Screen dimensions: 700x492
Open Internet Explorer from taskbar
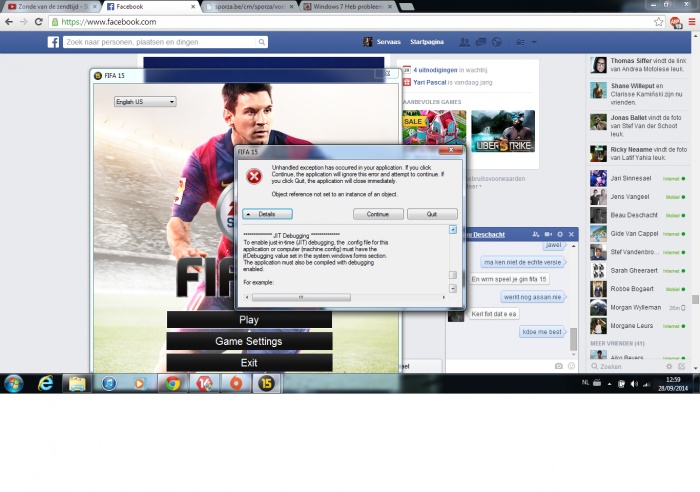tap(46, 384)
